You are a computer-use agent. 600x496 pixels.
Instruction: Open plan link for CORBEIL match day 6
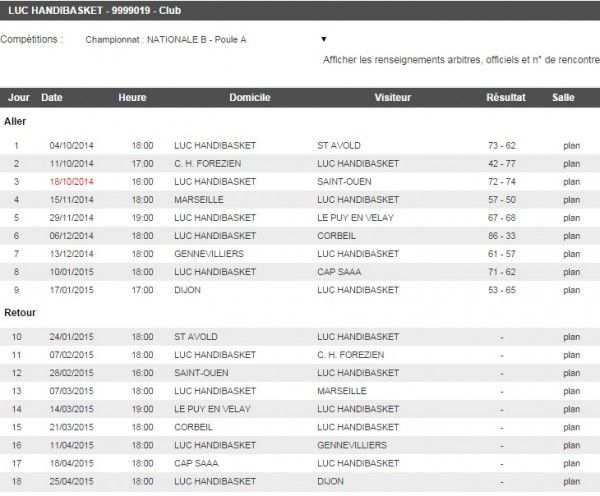(x=571, y=235)
